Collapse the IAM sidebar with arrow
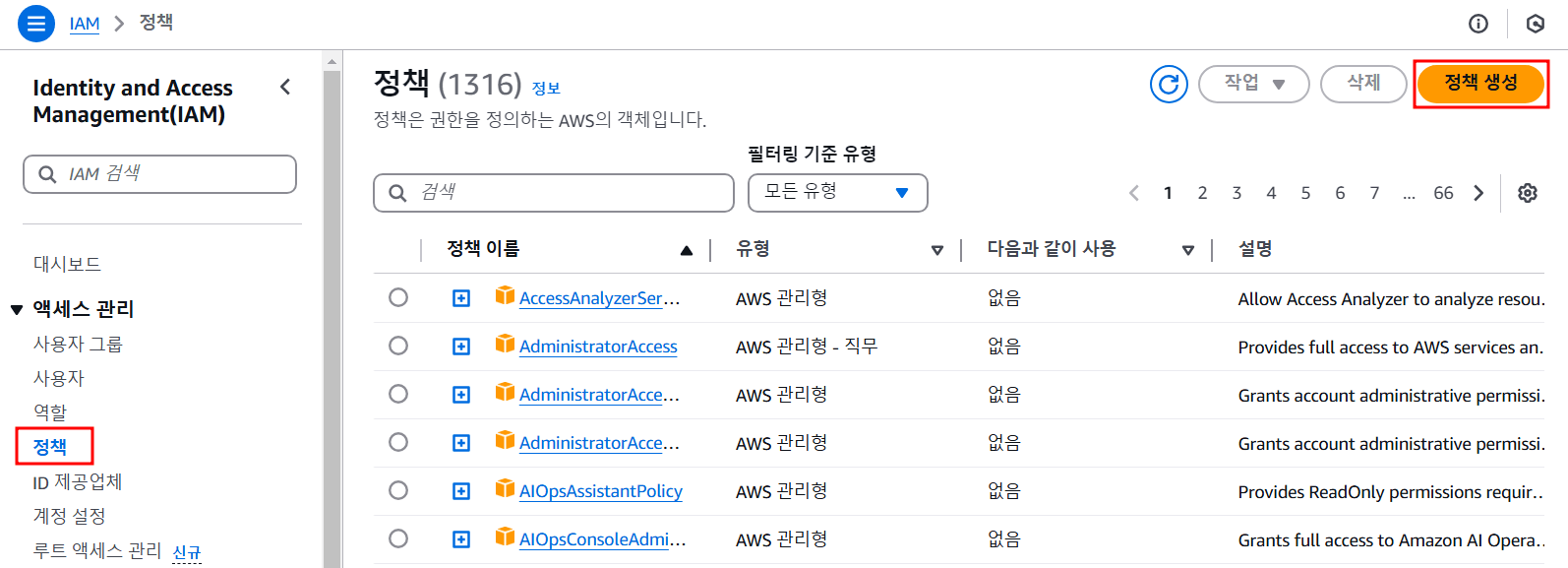This screenshot has height=568, width=1568. [285, 87]
